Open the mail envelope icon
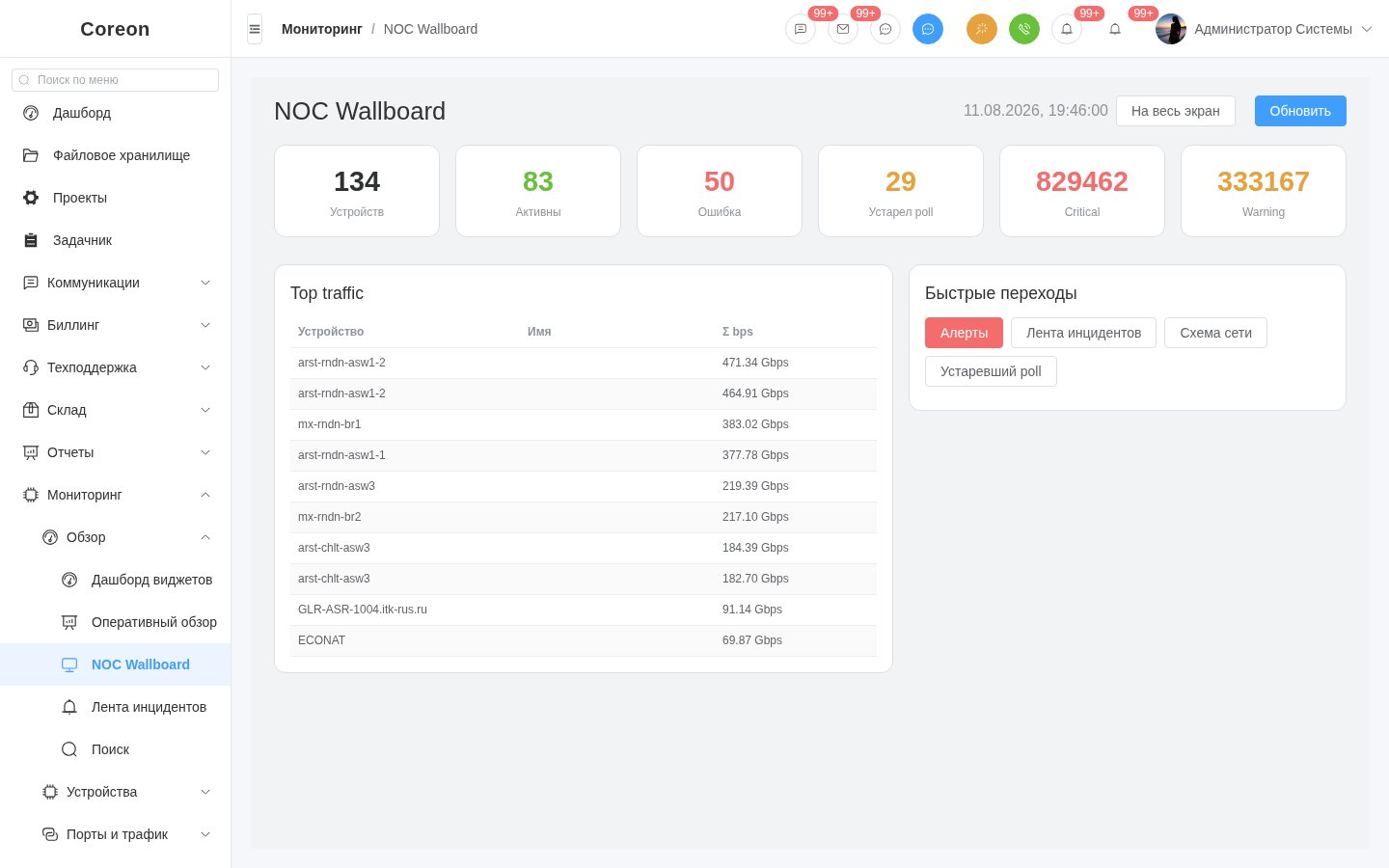This screenshot has height=868, width=1389. click(x=843, y=29)
